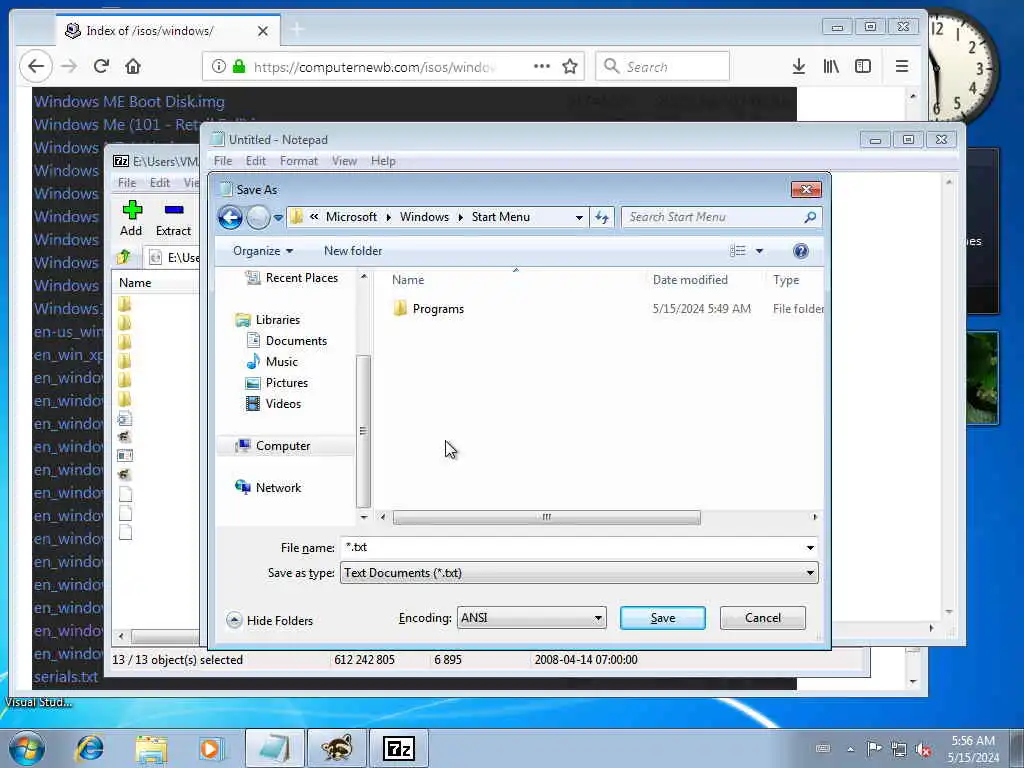Click Add button in 7-Zip window
This screenshot has width=1024, height=768.
[x=131, y=218]
